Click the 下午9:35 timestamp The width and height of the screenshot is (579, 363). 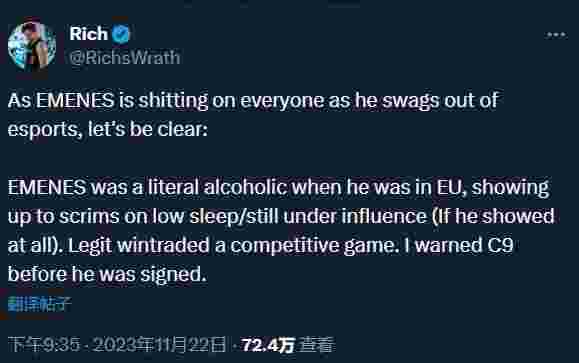point(44,345)
